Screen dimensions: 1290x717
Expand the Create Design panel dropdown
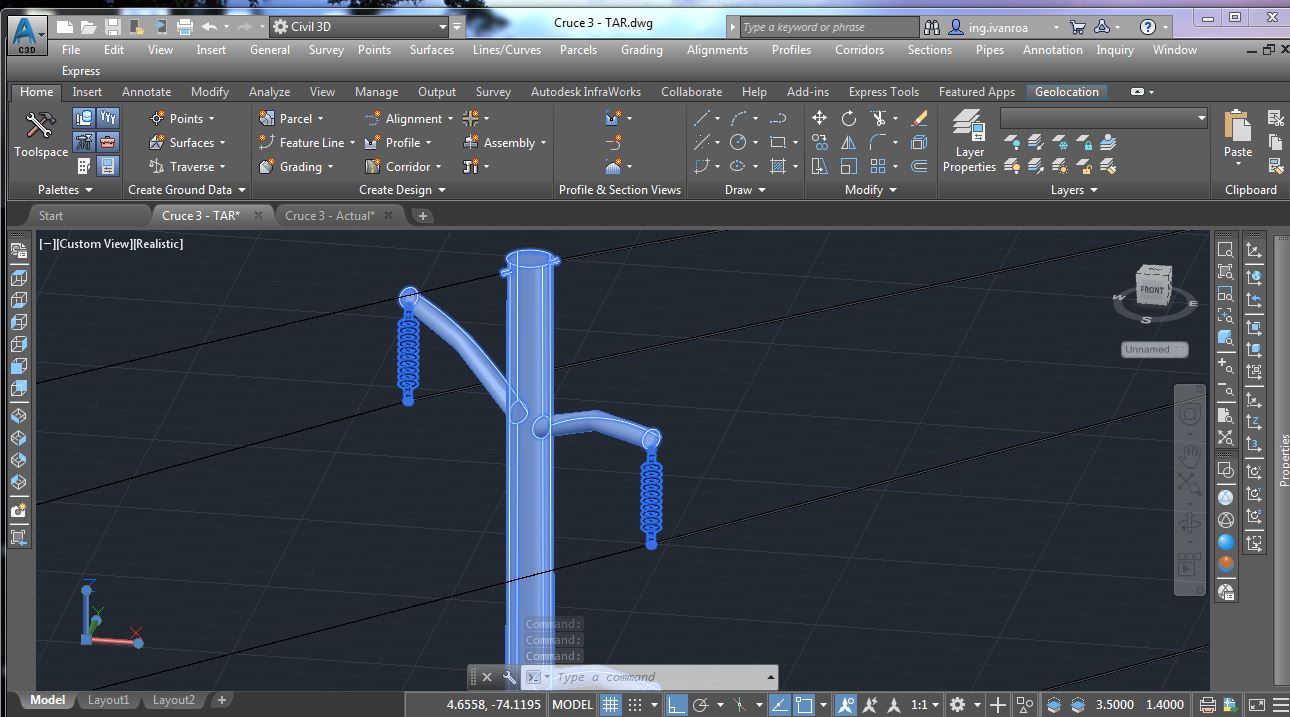coord(441,189)
